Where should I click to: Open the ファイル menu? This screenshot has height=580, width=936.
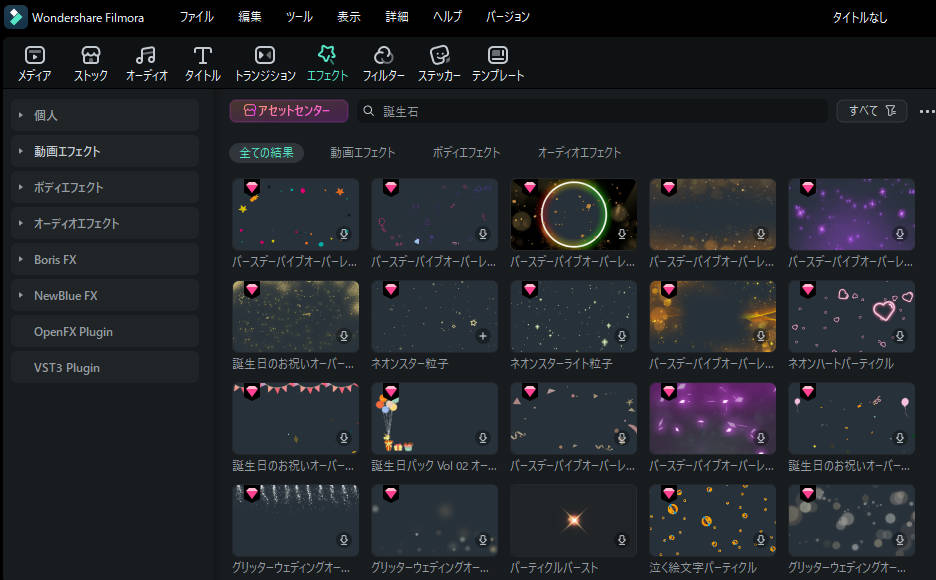pyautogui.click(x=196, y=17)
